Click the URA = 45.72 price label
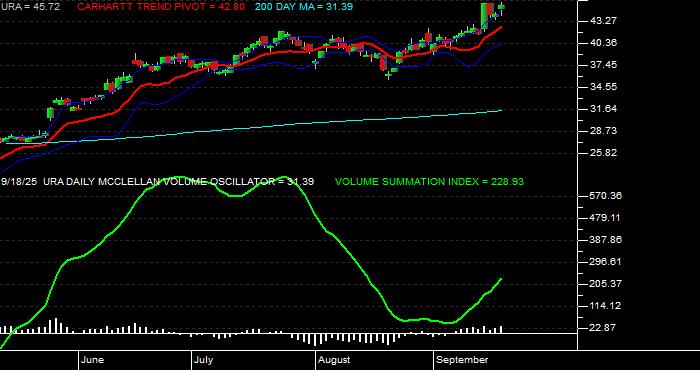This screenshot has height=370, width=700. [x=30, y=7]
